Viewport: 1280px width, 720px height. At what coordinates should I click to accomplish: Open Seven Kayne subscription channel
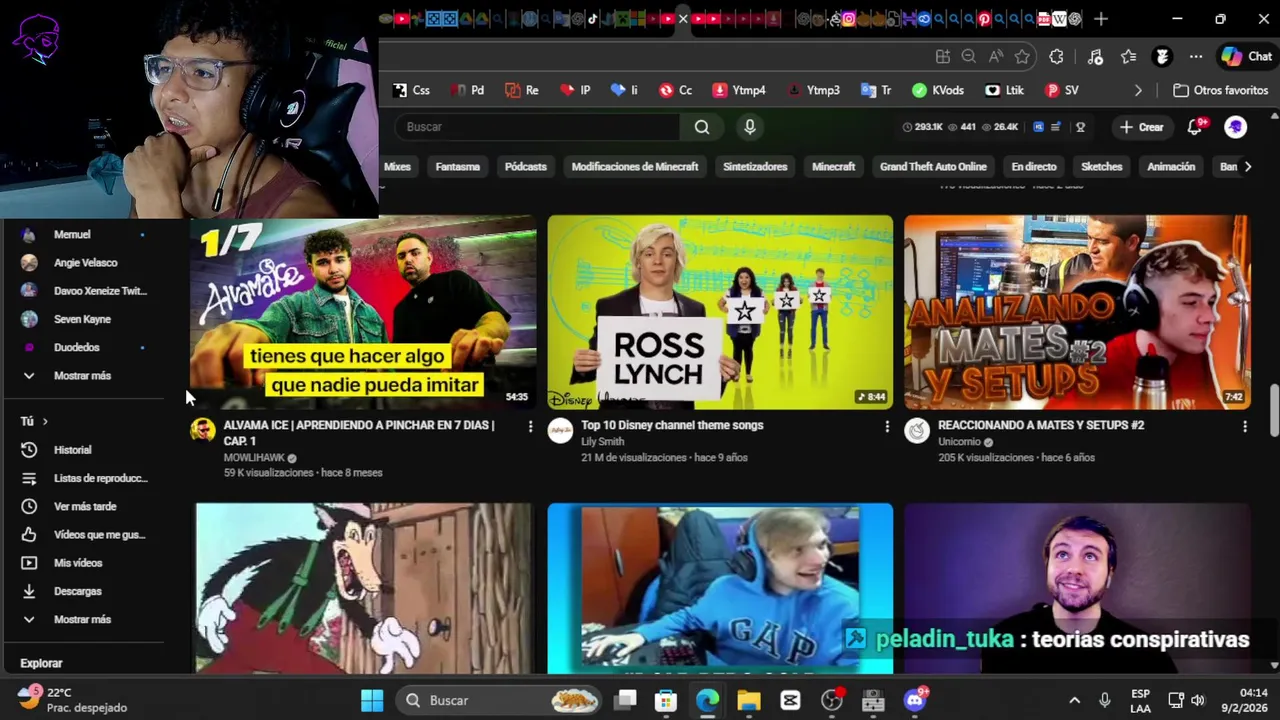click(x=82, y=319)
